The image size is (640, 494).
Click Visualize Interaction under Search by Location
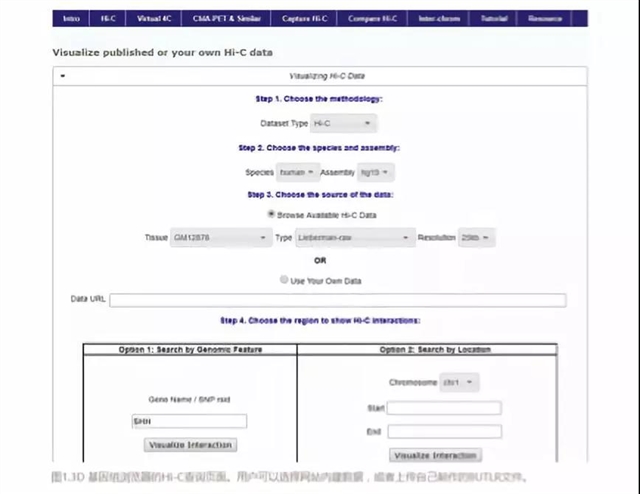coord(436,455)
